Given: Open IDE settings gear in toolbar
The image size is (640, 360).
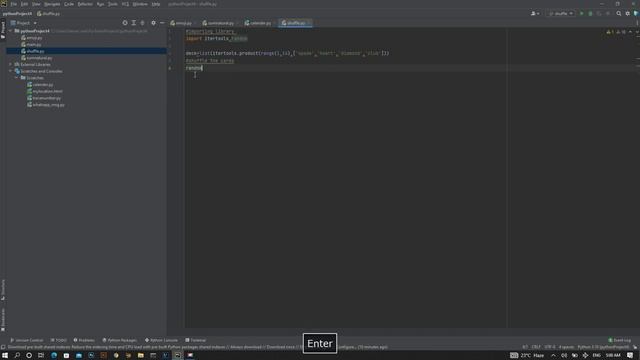Looking at the screenshot, I should (628, 13).
